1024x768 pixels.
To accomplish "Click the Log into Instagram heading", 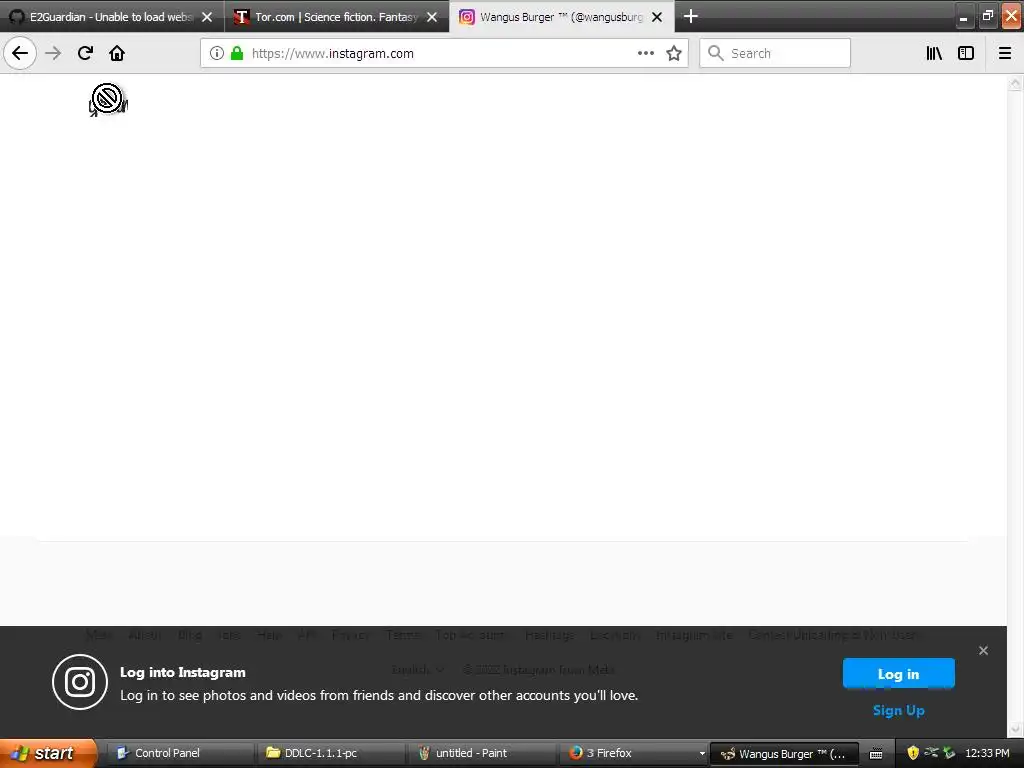I will pyautogui.click(x=183, y=672).
